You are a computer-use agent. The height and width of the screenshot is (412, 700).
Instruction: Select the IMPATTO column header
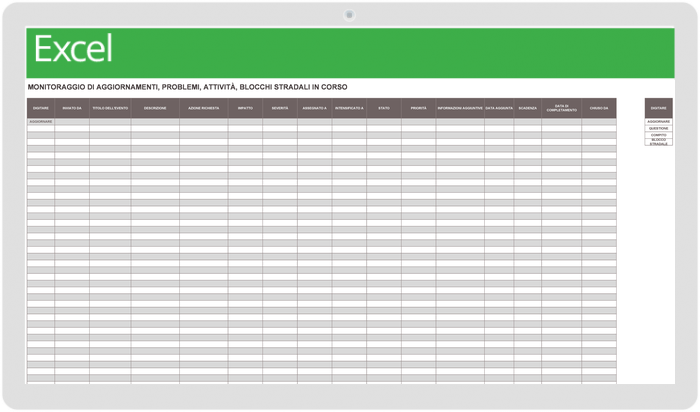(245, 108)
